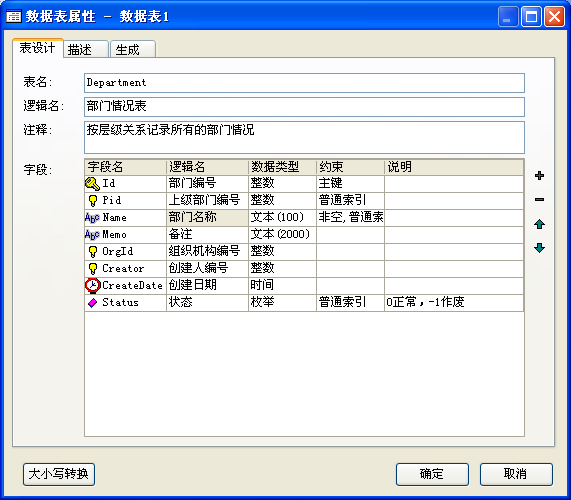Click the 文本 (2000) data type cell
The height and width of the screenshot is (500, 571).
[283, 235]
